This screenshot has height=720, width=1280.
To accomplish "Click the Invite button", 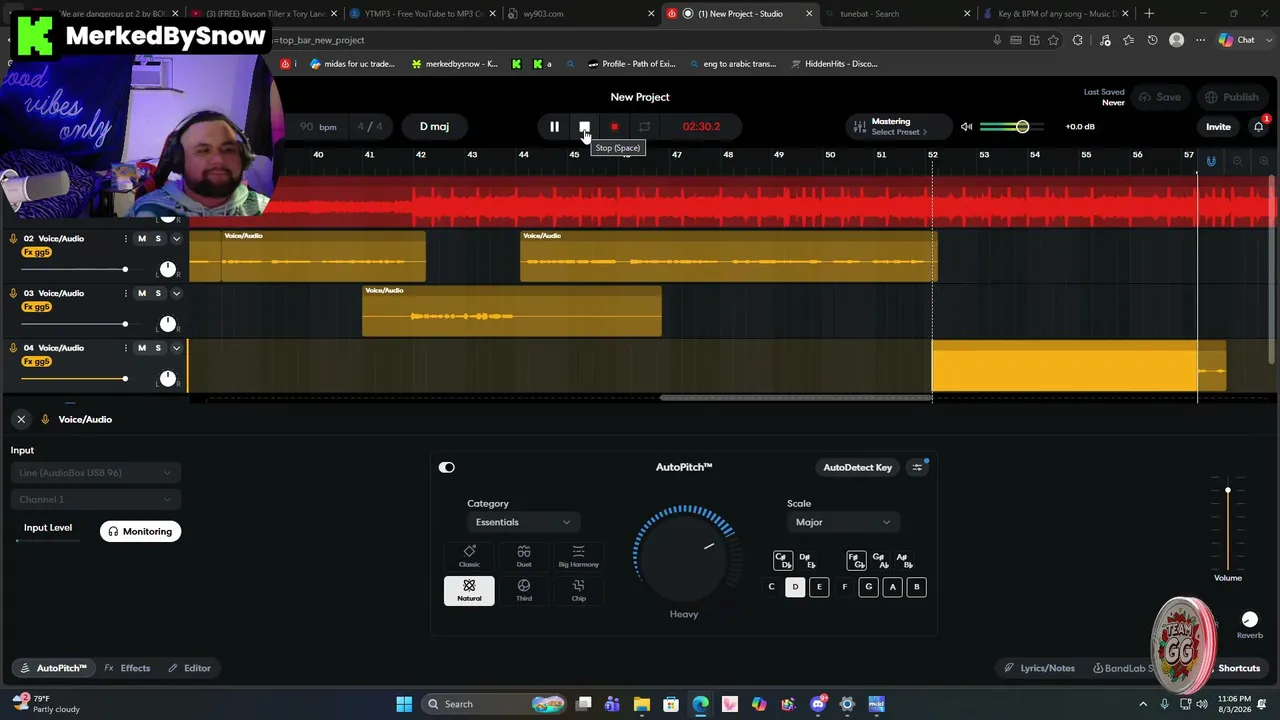I will click(1218, 127).
